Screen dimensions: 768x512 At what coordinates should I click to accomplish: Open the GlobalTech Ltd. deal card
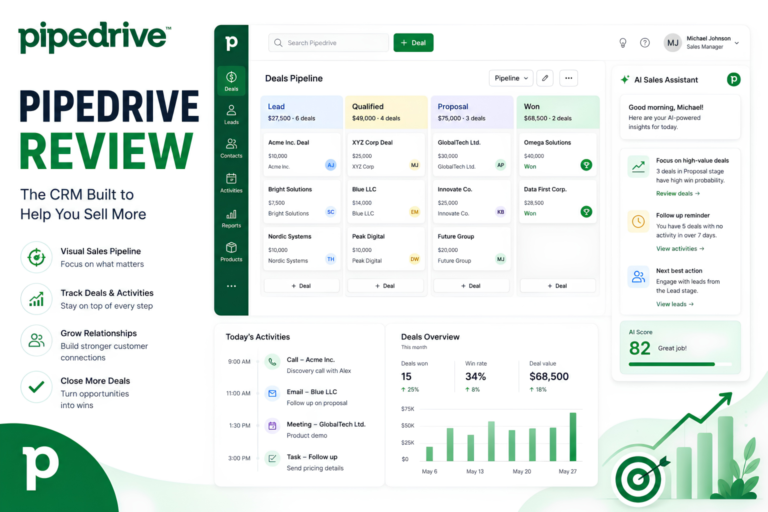[471, 155]
